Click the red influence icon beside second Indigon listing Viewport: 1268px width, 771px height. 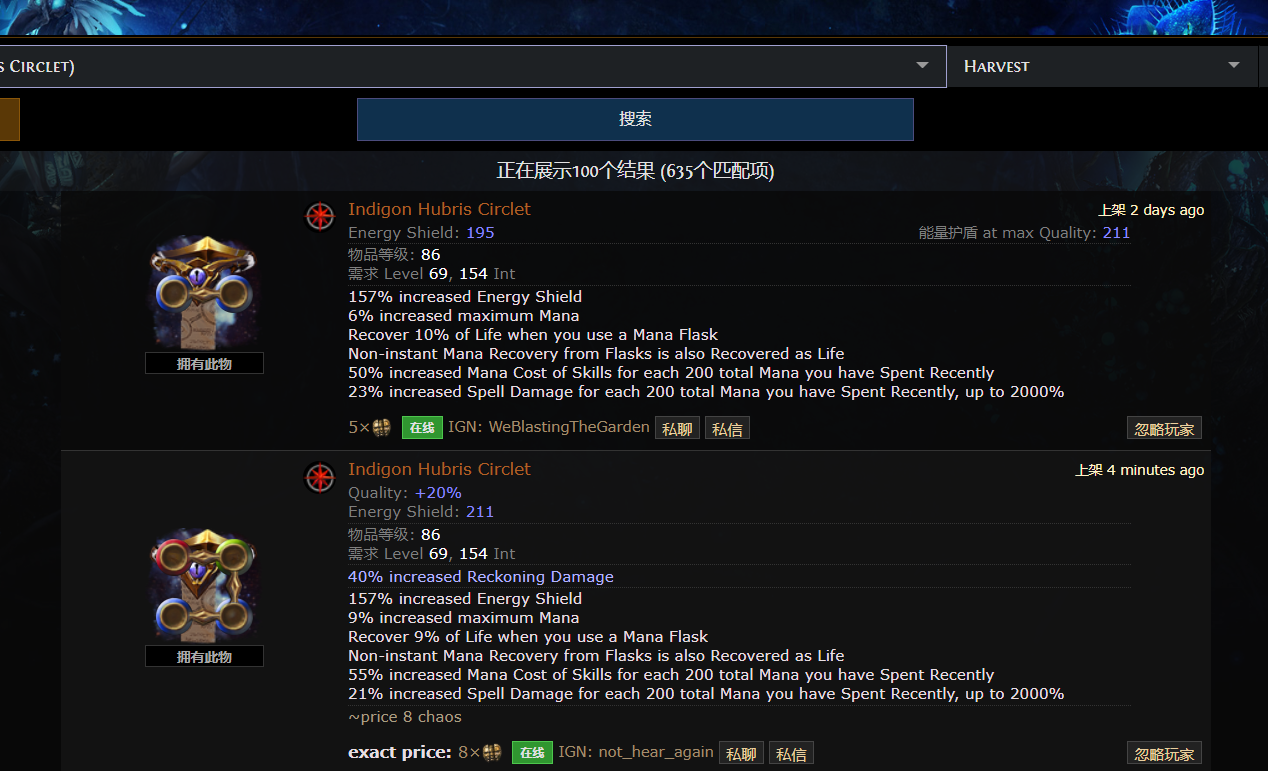(x=319, y=478)
